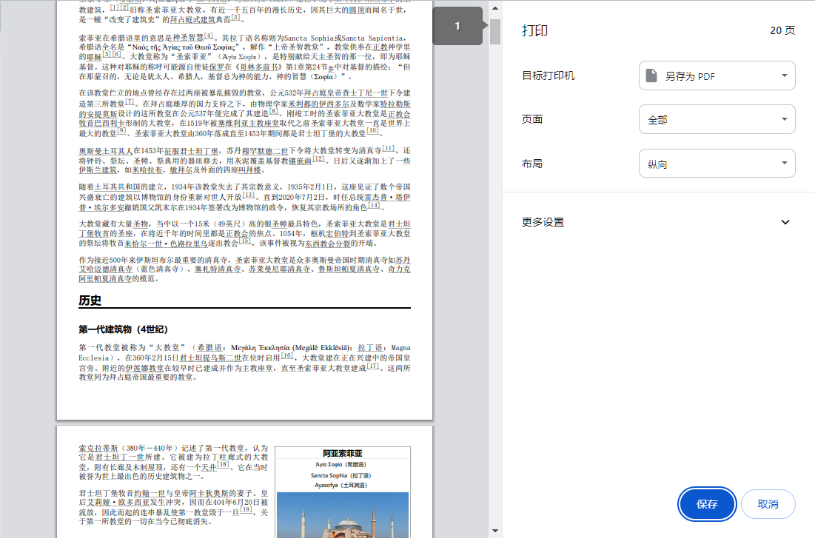This screenshot has width=815, height=538.
Task: Click the Hagia Sophia photo in preview
Action: (343, 515)
